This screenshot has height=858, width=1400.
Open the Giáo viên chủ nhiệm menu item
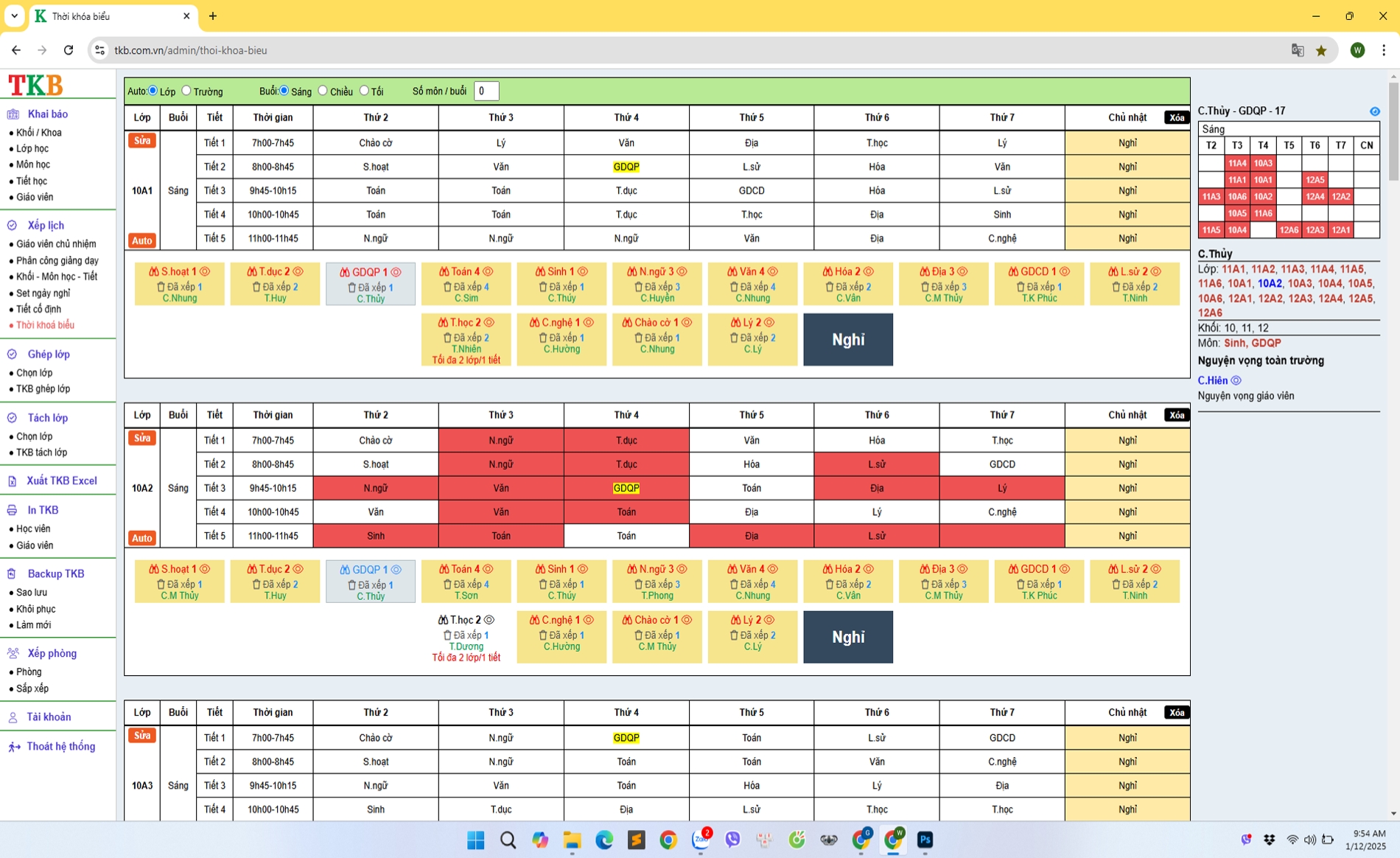click(56, 244)
